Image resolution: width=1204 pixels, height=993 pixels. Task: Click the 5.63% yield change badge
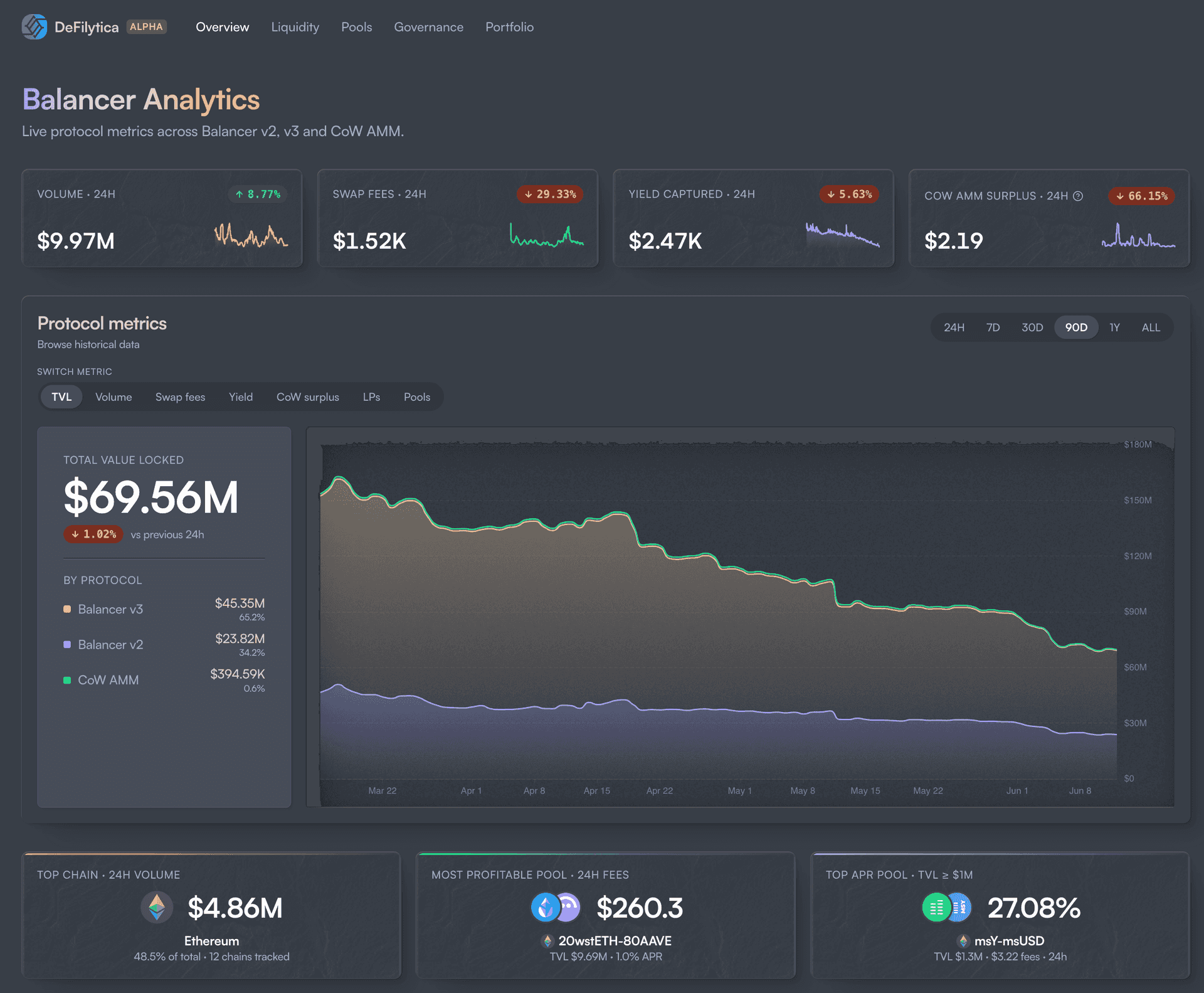(849, 194)
